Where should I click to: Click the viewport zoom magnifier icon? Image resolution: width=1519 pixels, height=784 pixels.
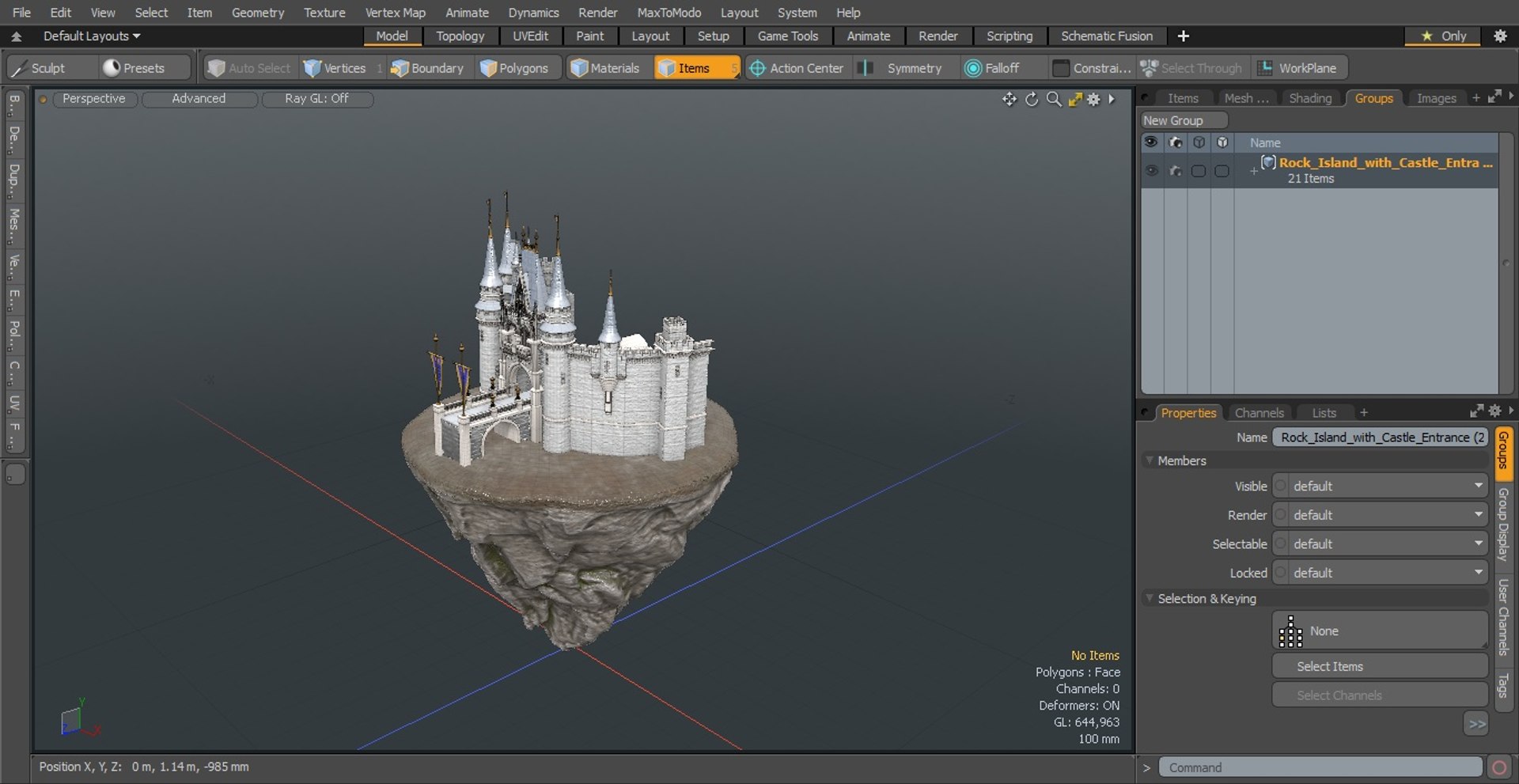pos(1054,99)
